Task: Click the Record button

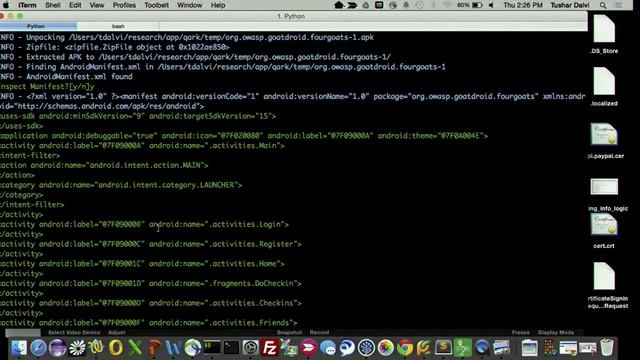Action: pos(319,333)
